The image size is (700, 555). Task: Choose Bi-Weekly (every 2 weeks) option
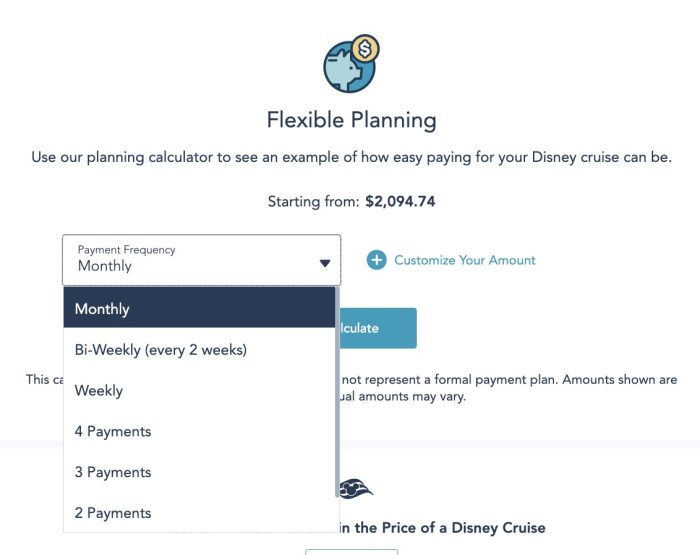pyautogui.click(x=160, y=350)
